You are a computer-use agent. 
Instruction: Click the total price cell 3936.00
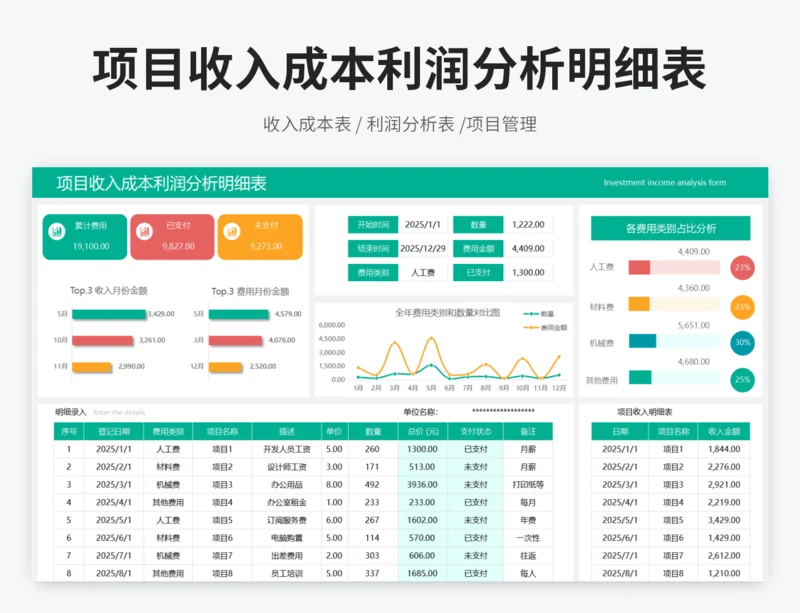click(422, 485)
